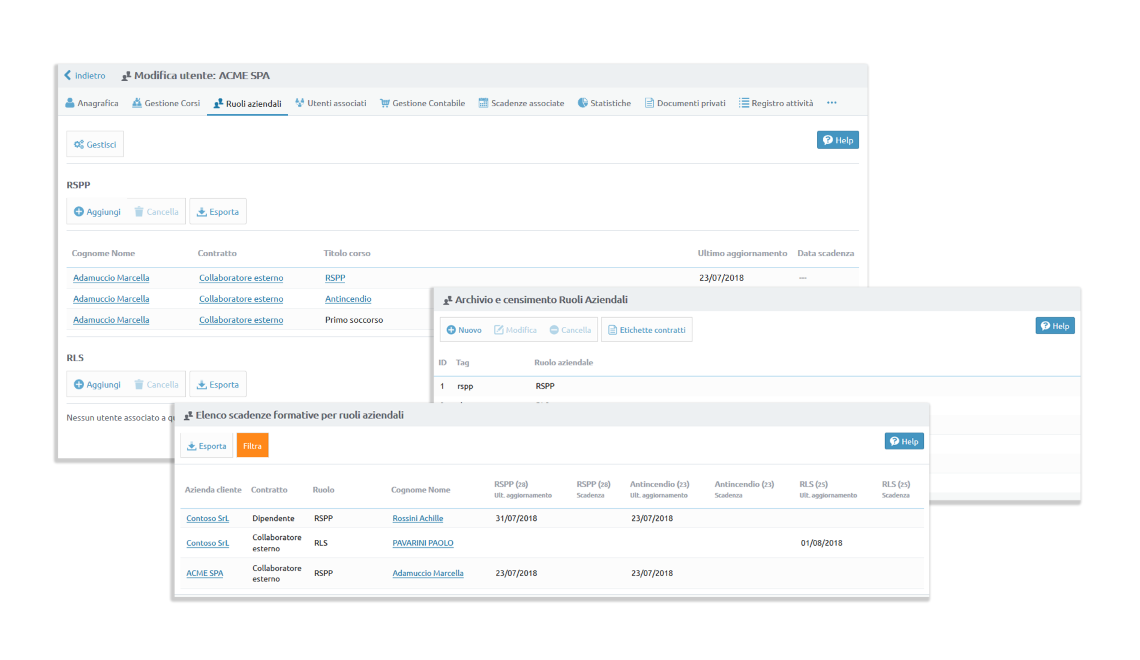Click the Gestisci gears button
The width and height of the screenshot is (1140, 660).
95,145
